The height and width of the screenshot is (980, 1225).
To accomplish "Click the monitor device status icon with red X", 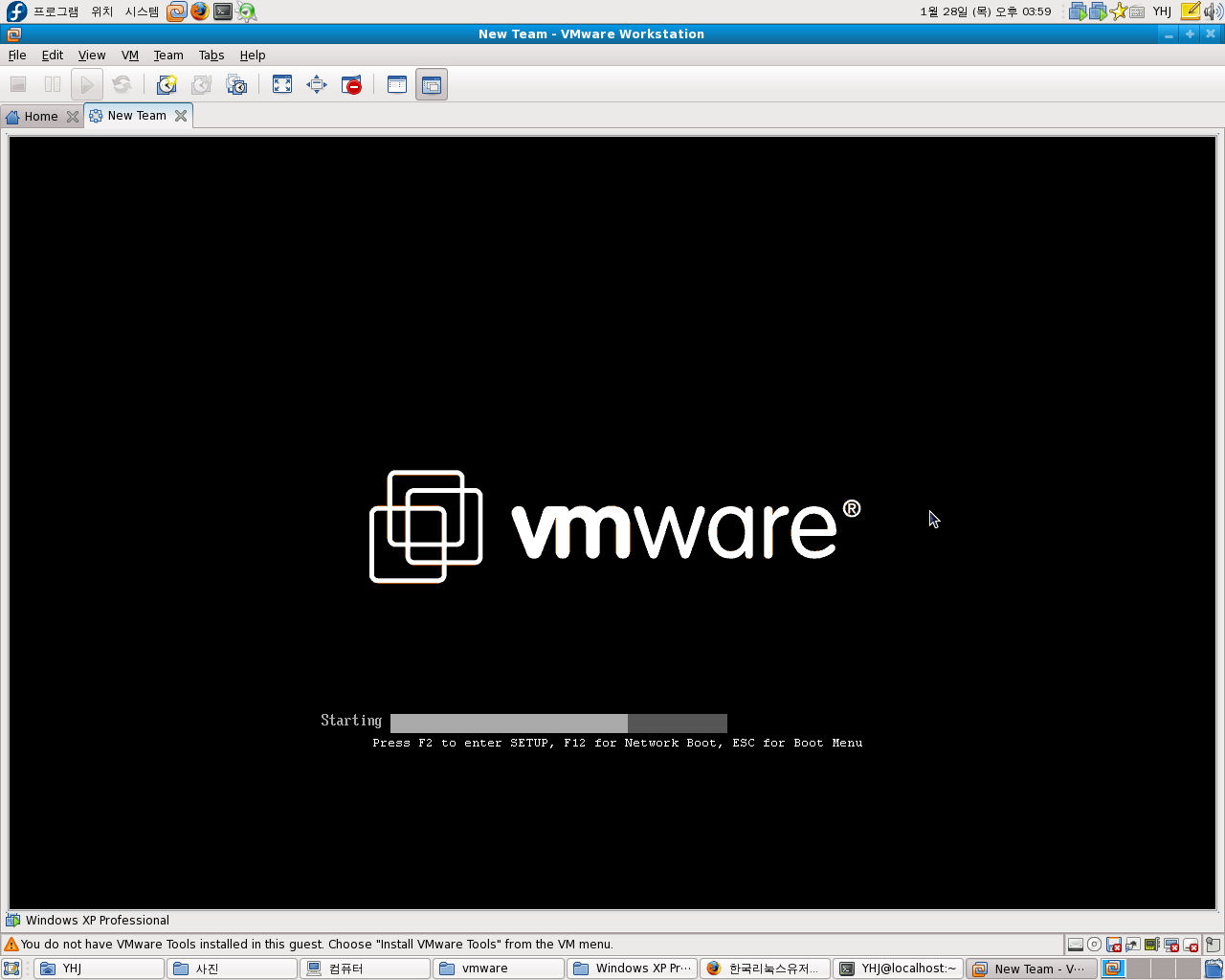I will 1171,945.
